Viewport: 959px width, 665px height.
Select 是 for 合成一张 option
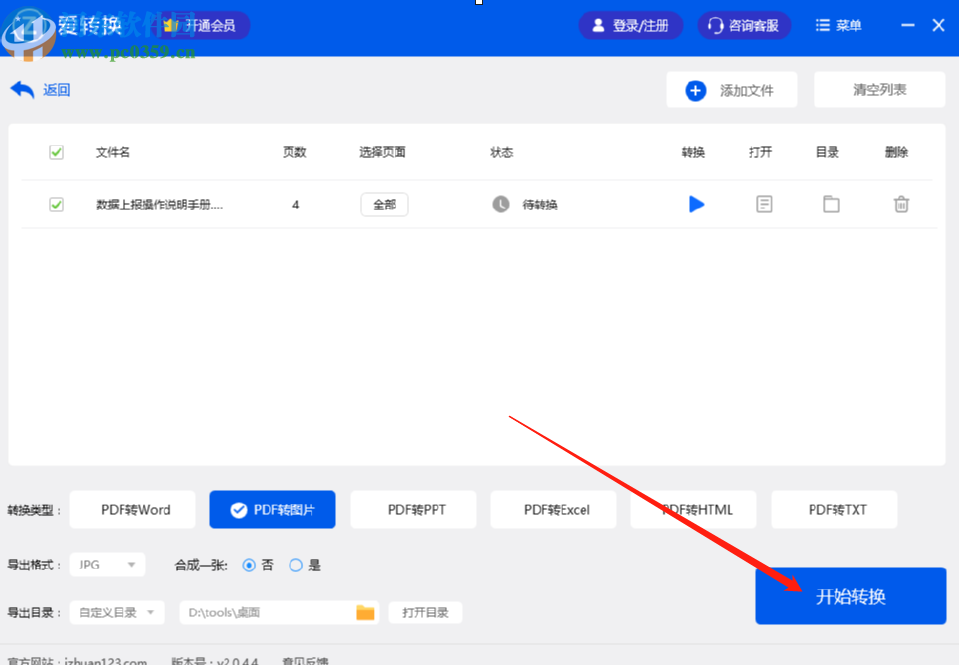295,564
